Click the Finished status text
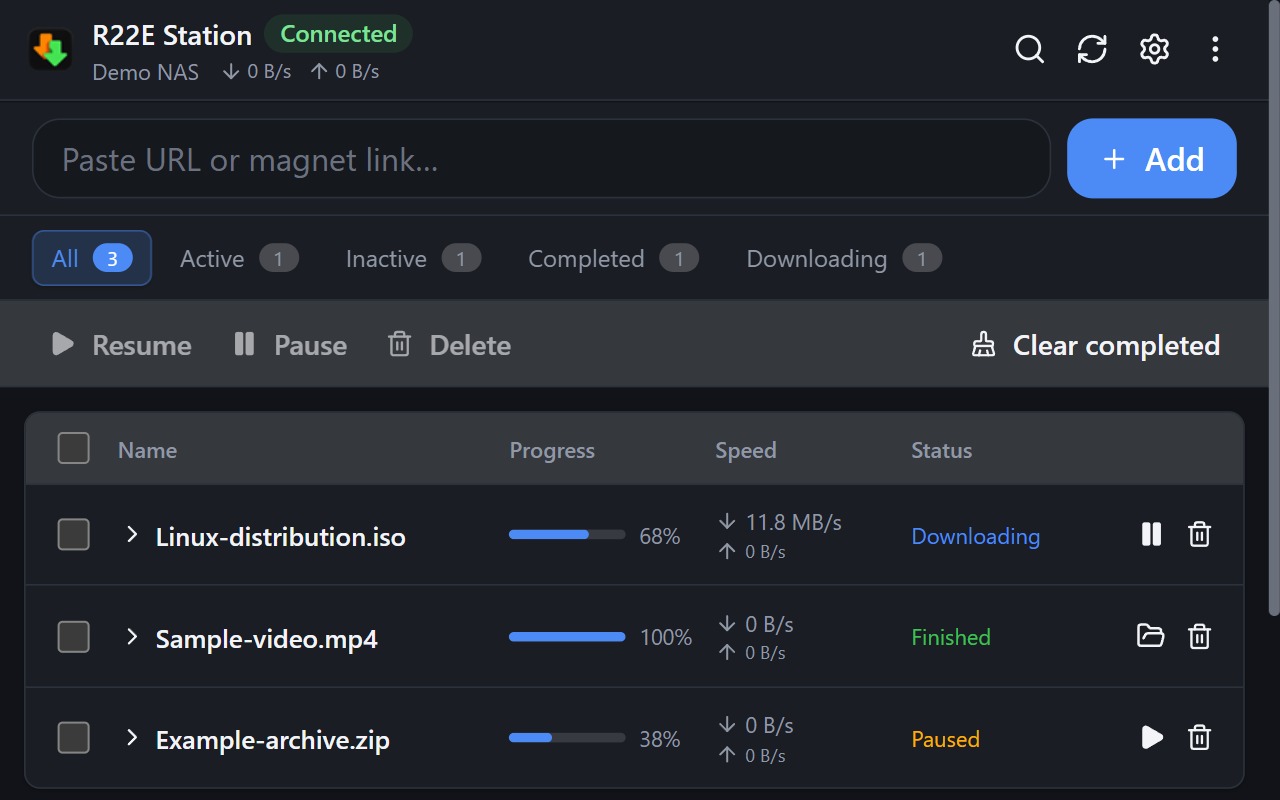This screenshot has width=1280, height=800. point(951,637)
